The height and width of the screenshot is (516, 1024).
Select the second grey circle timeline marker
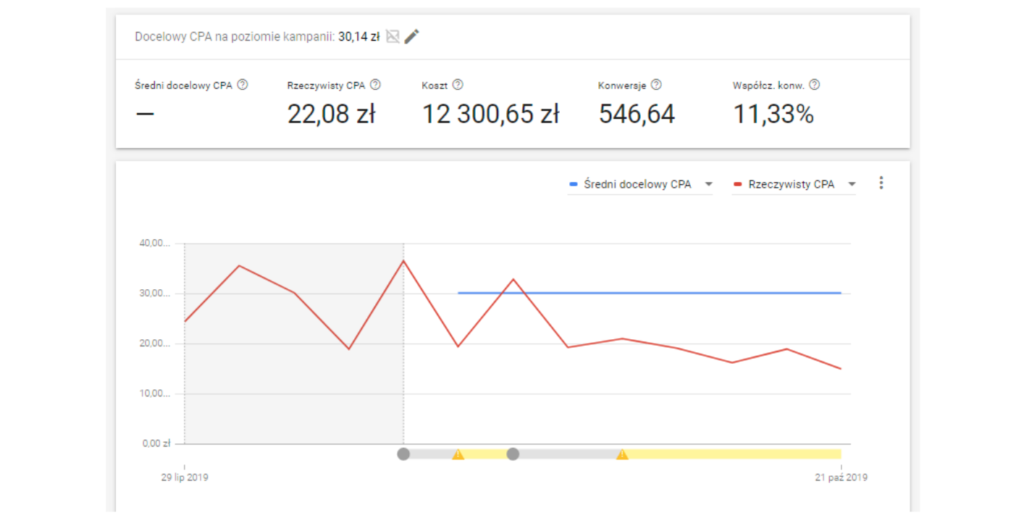(x=513, y=454)
